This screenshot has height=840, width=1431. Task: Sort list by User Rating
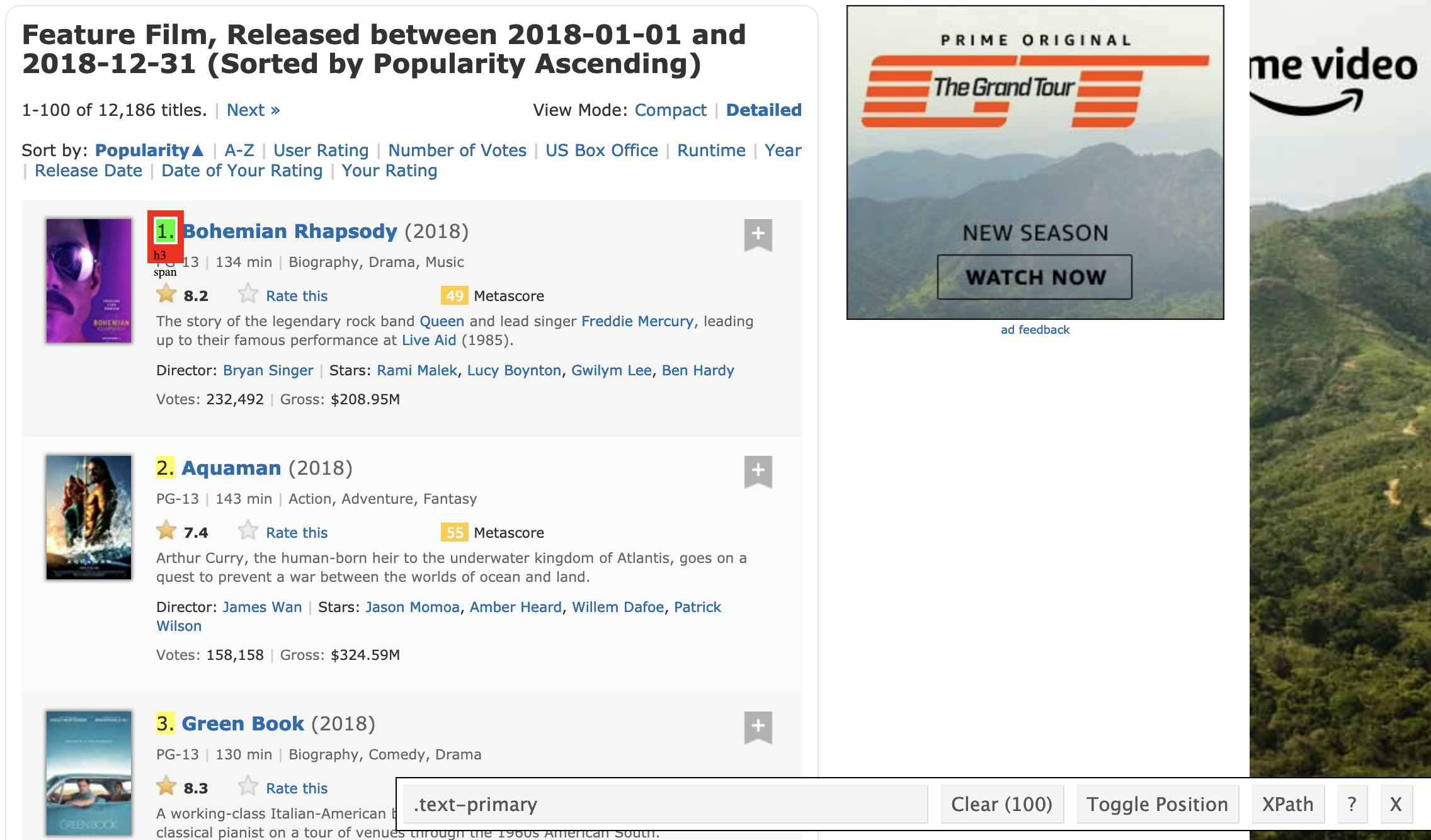coord(321,150)
